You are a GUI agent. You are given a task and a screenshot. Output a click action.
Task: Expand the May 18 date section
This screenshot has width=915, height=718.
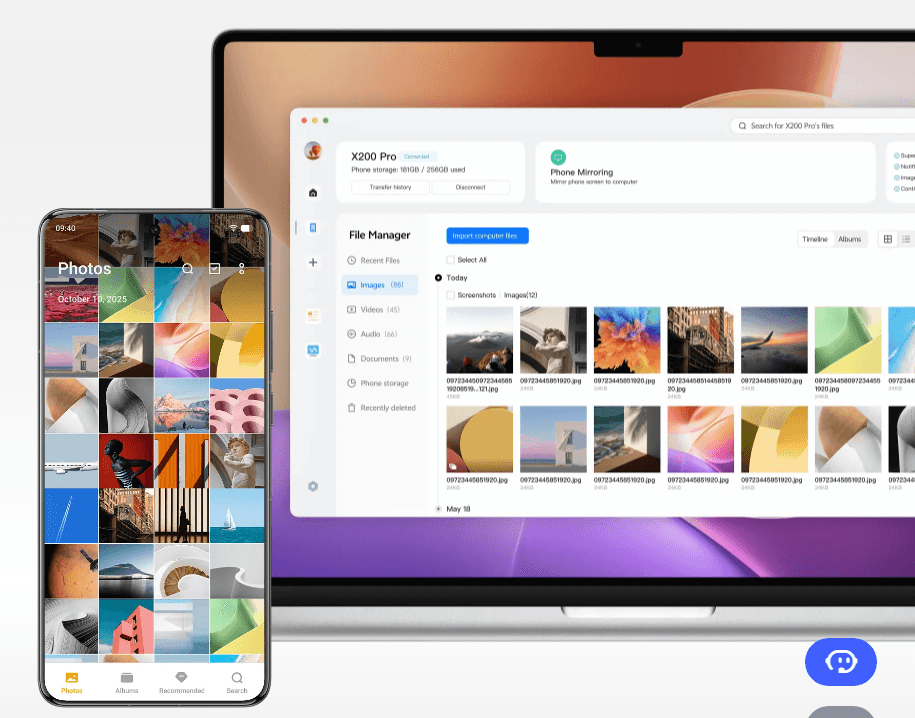tap(438, 509)
